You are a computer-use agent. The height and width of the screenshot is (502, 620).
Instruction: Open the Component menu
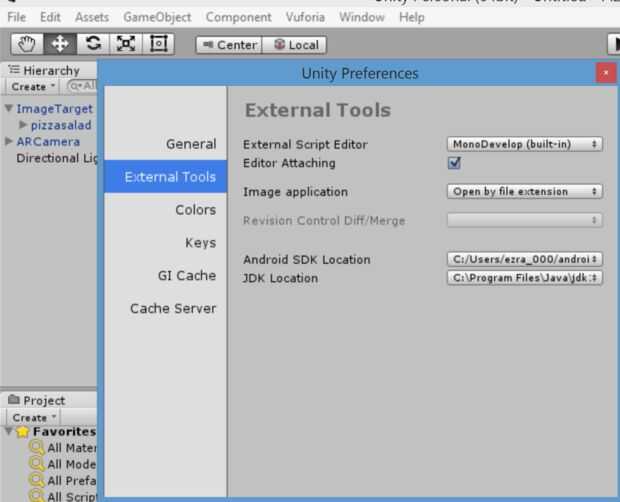coord(238,17)
